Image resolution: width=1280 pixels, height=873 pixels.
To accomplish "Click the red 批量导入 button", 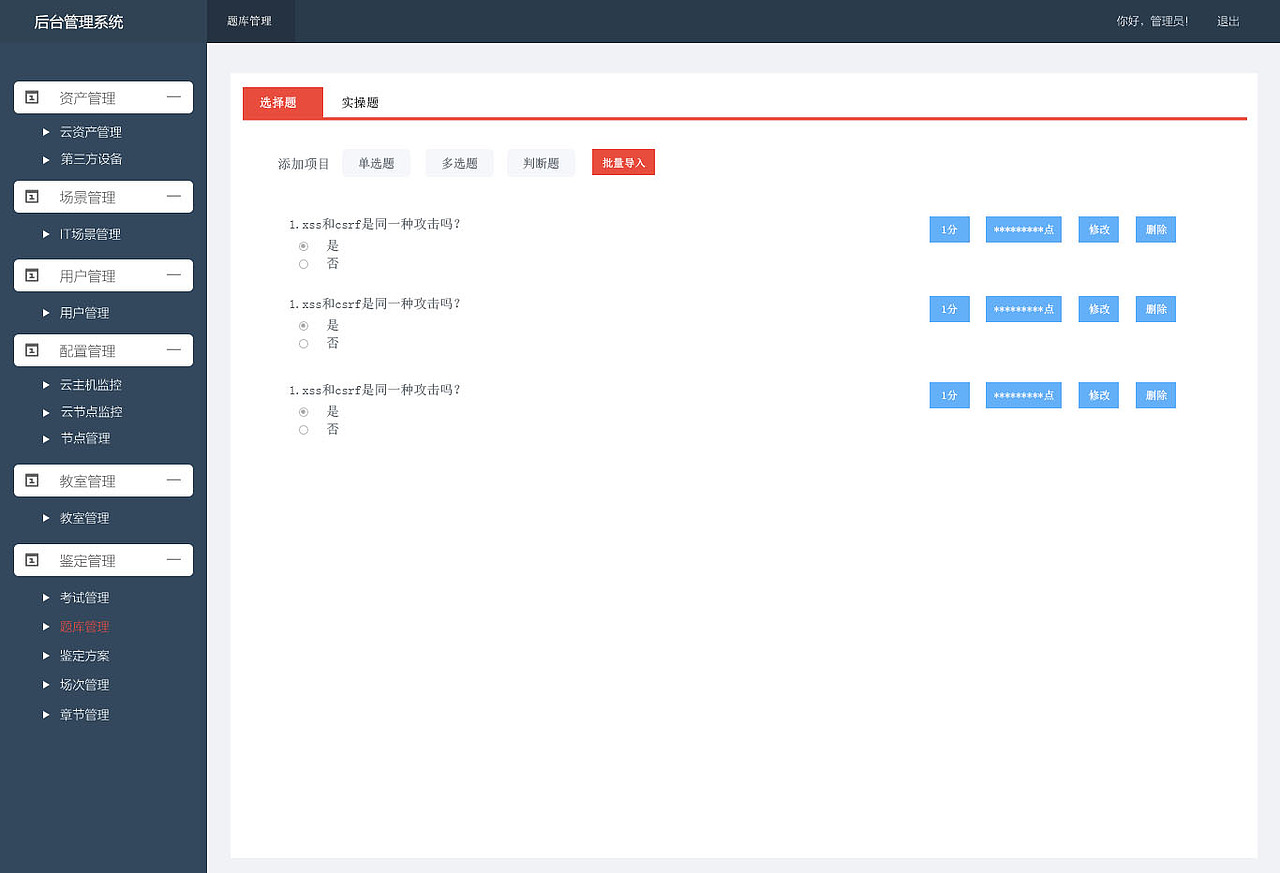I will [x=623, y=162].
